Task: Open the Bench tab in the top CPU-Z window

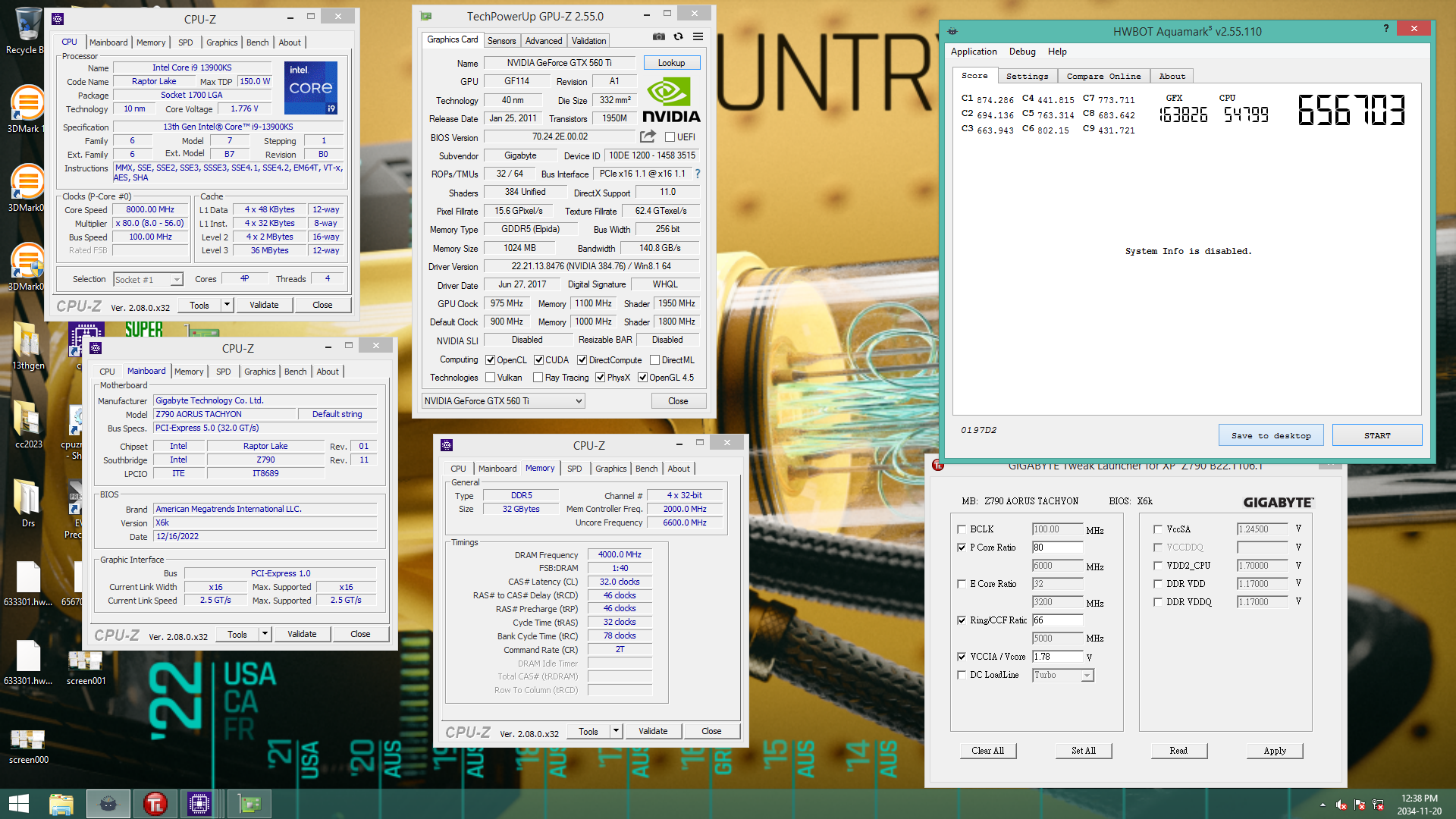Action: (x=257, y=42)
